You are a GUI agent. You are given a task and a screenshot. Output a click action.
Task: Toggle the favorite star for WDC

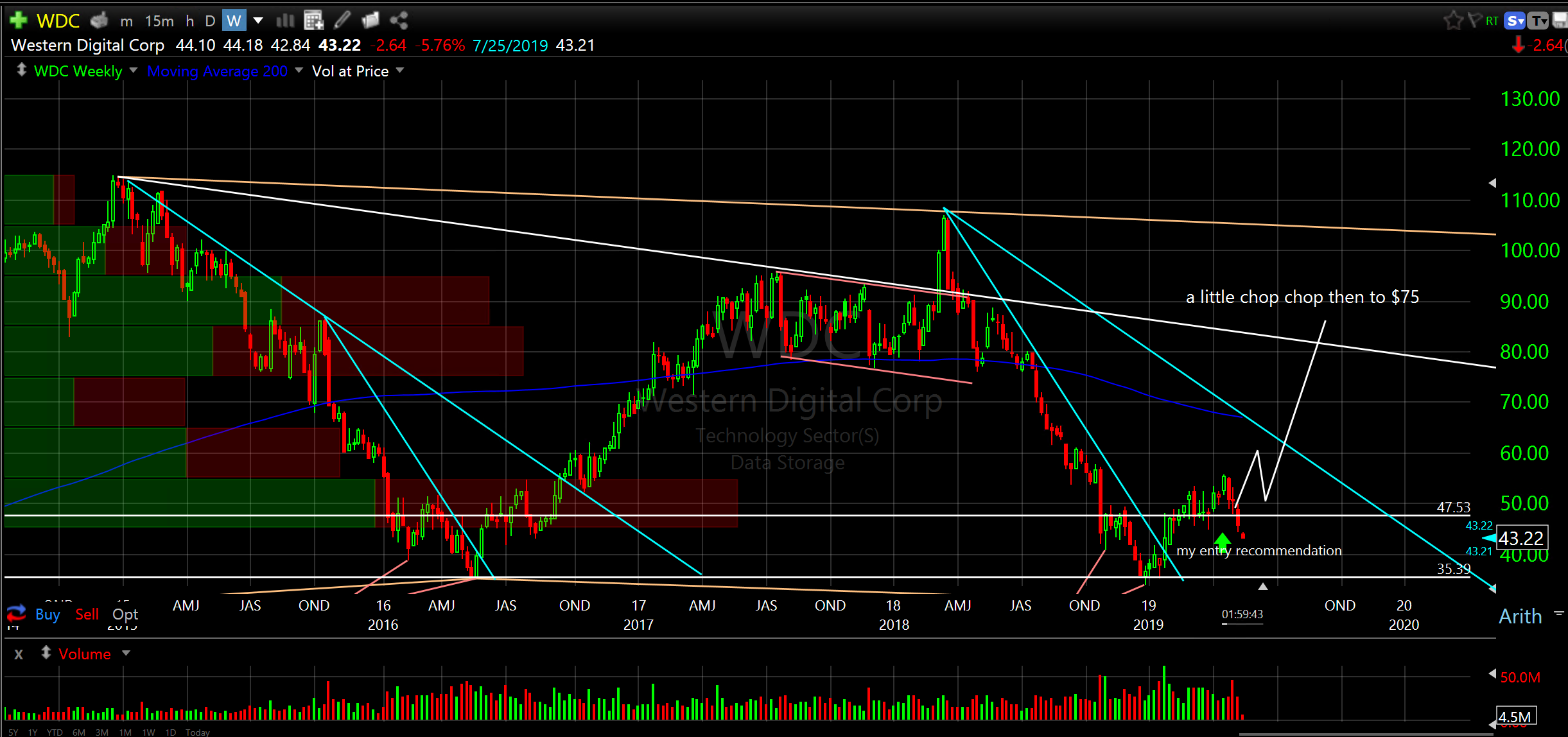click(x=1453, y=21)
